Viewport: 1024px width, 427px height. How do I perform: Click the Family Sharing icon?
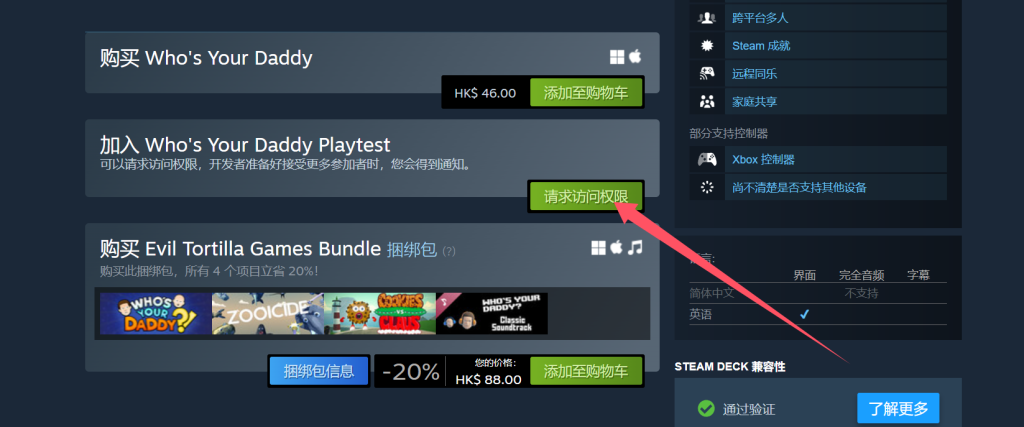[707, 102]
